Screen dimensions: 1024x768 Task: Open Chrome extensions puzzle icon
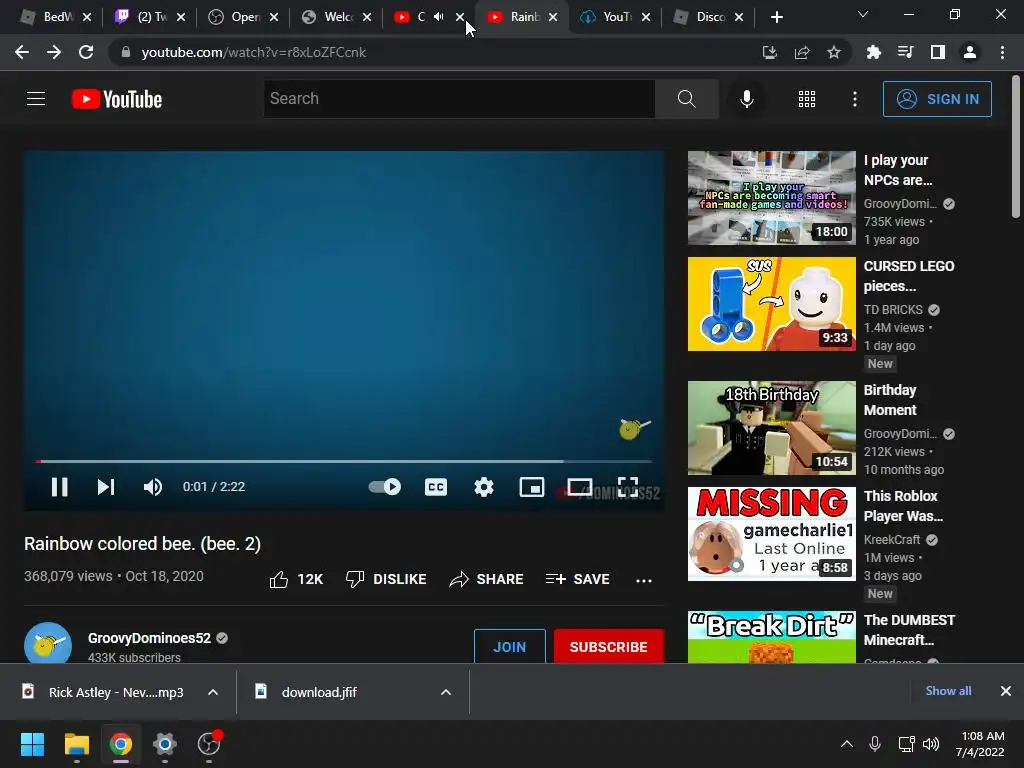[874, 52]
